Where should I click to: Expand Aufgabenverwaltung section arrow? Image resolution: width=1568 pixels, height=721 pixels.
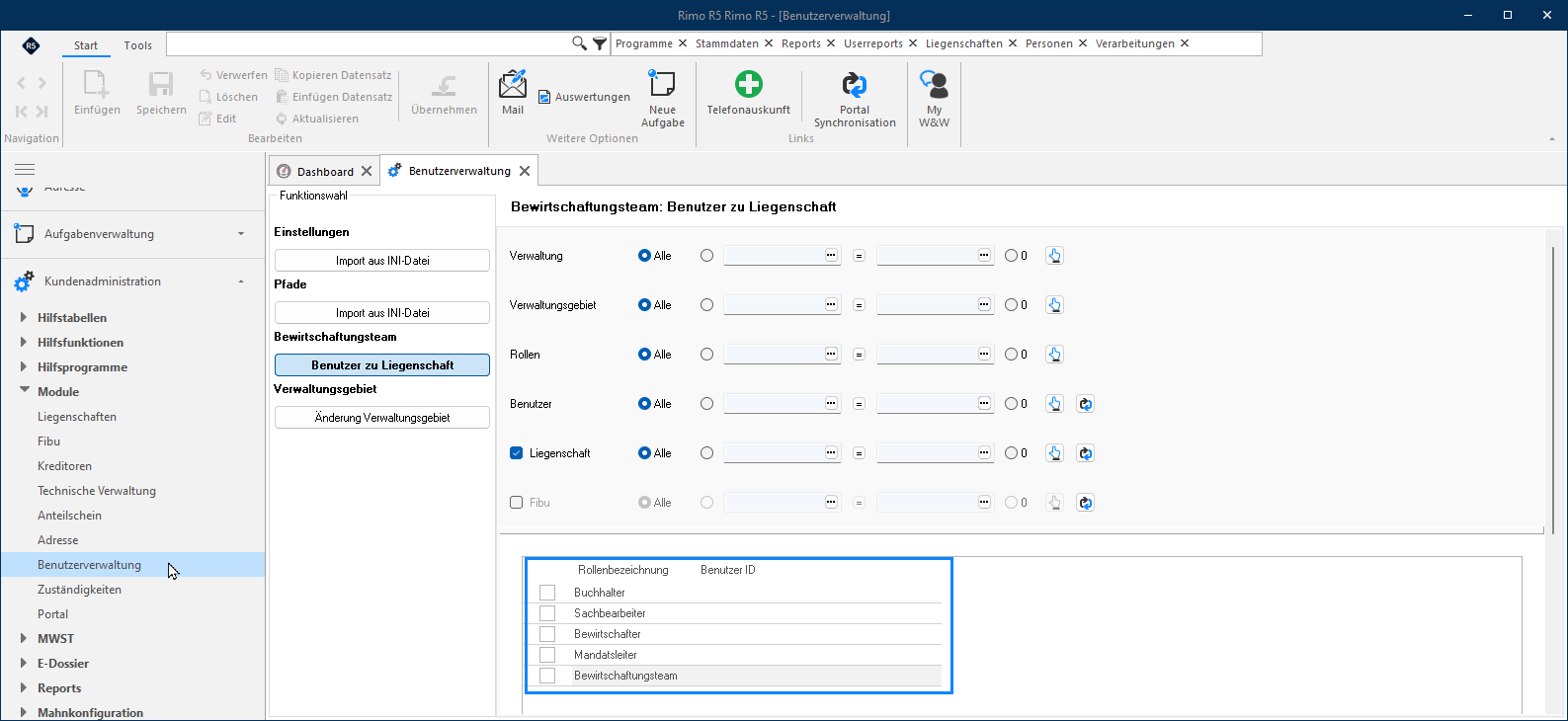click(x=241, y=234)
